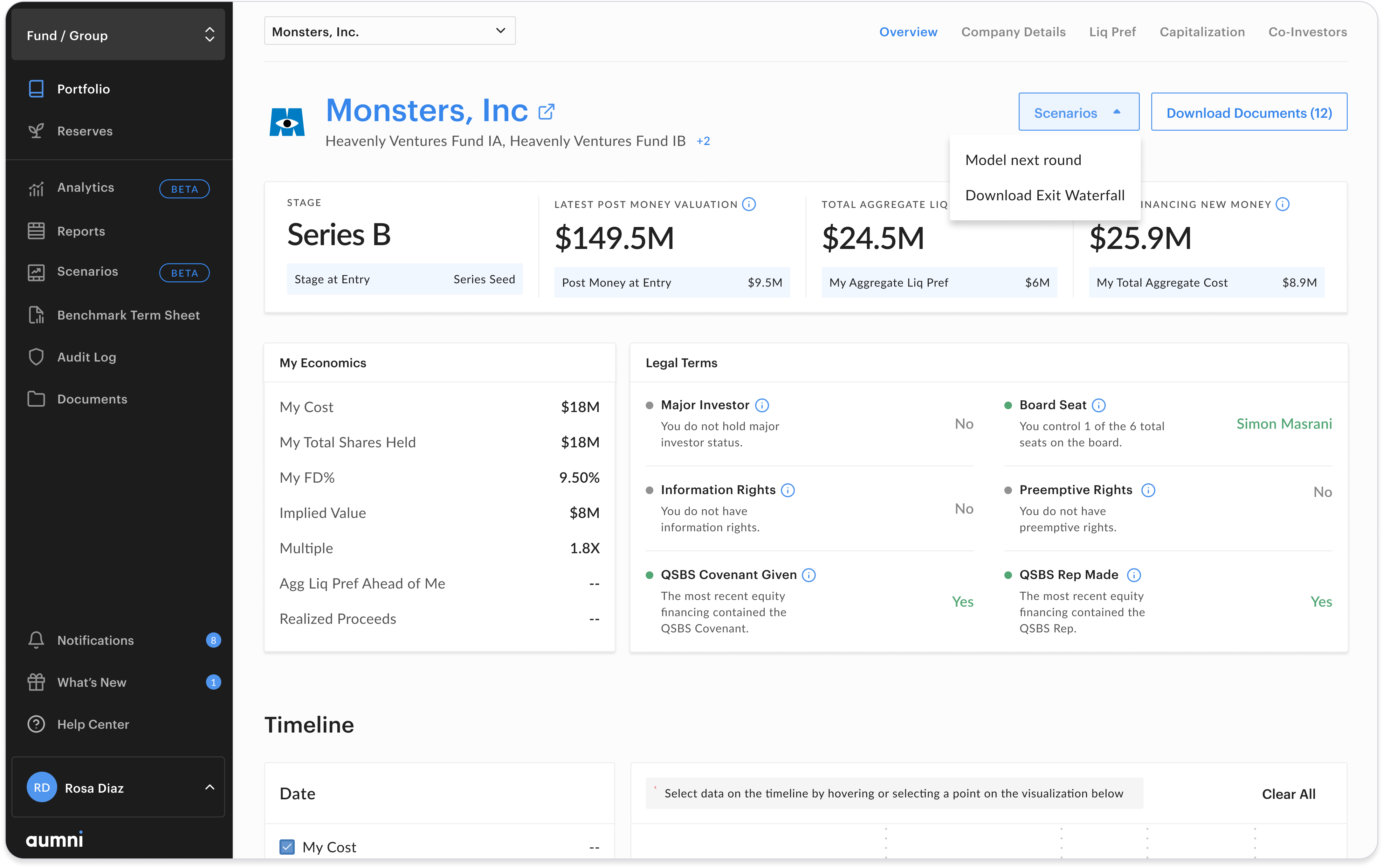Click the Notifications bell icon
The width and height of the screenshot is (1383, 868).
pos(36,640)
